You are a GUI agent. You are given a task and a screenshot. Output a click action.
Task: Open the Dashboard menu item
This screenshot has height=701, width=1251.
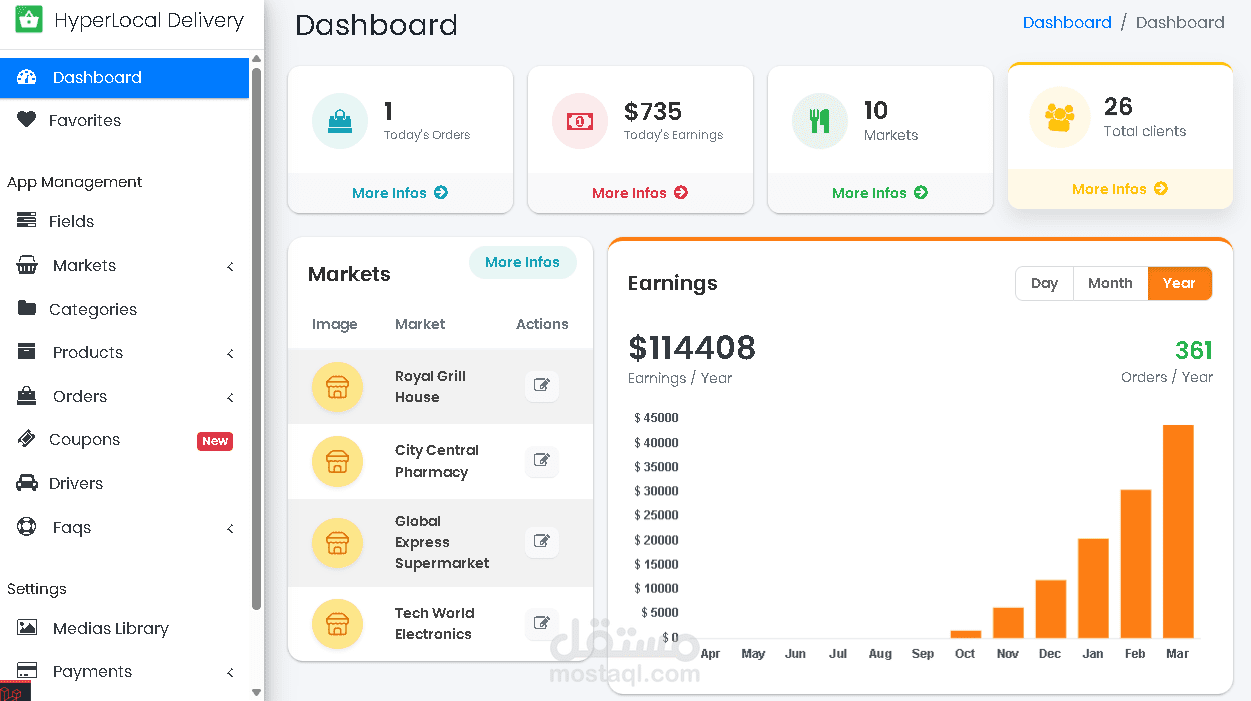[x=124, y=78]
